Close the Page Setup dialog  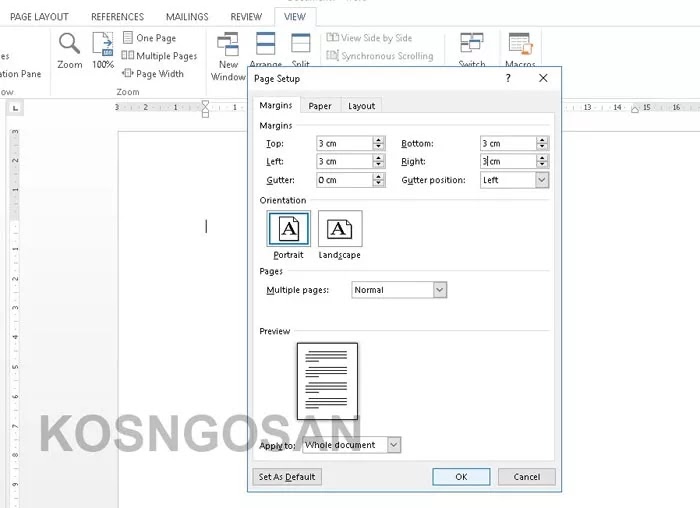click(x=543, y=78)
